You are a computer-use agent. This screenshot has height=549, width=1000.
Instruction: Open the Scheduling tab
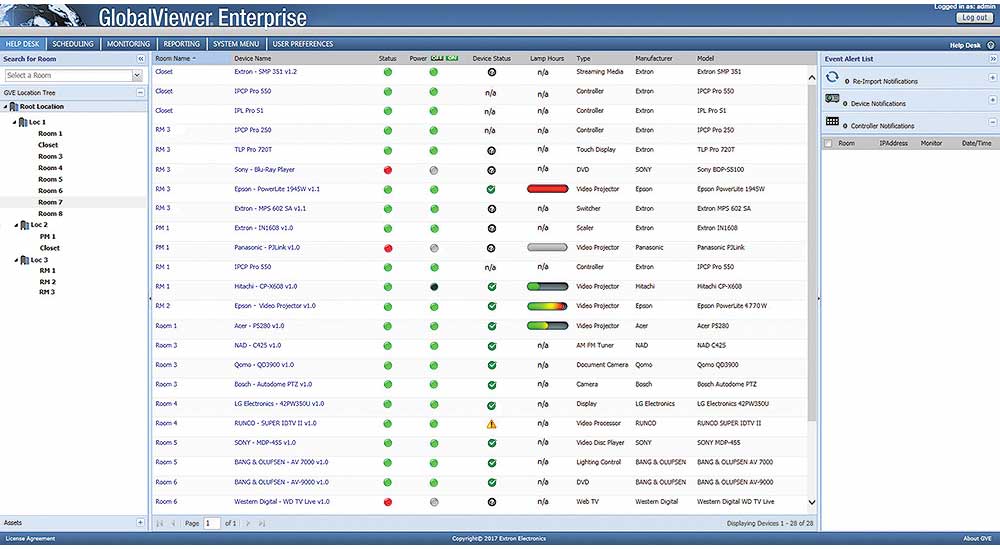(73, 44)
